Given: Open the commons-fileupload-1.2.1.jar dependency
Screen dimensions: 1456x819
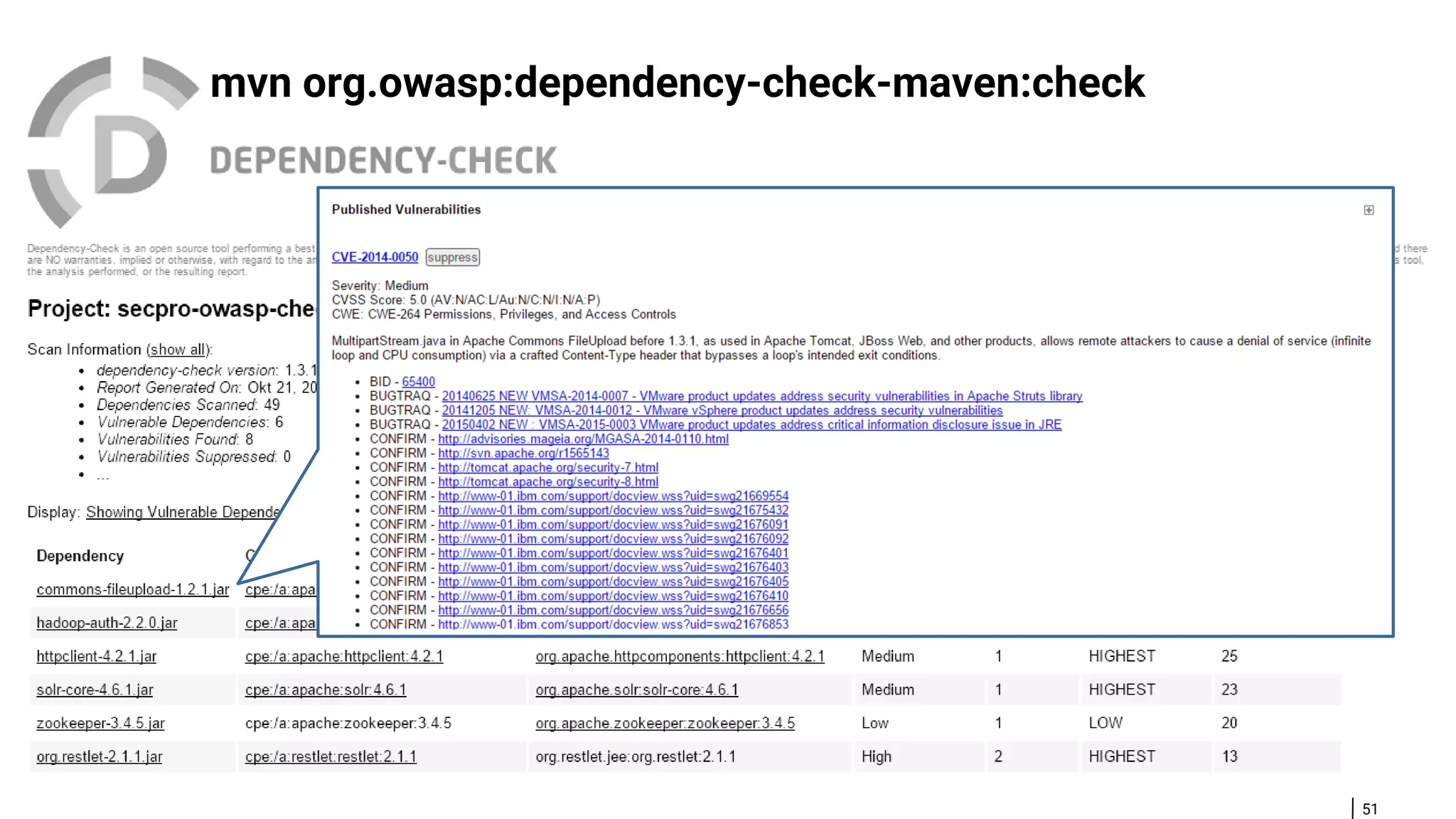Looking at the screenshot, I should point(133,589).
